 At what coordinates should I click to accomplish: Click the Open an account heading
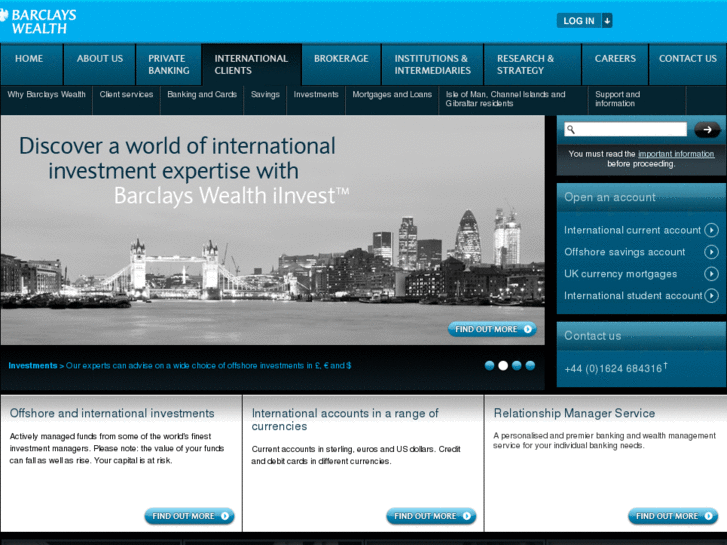610,198
